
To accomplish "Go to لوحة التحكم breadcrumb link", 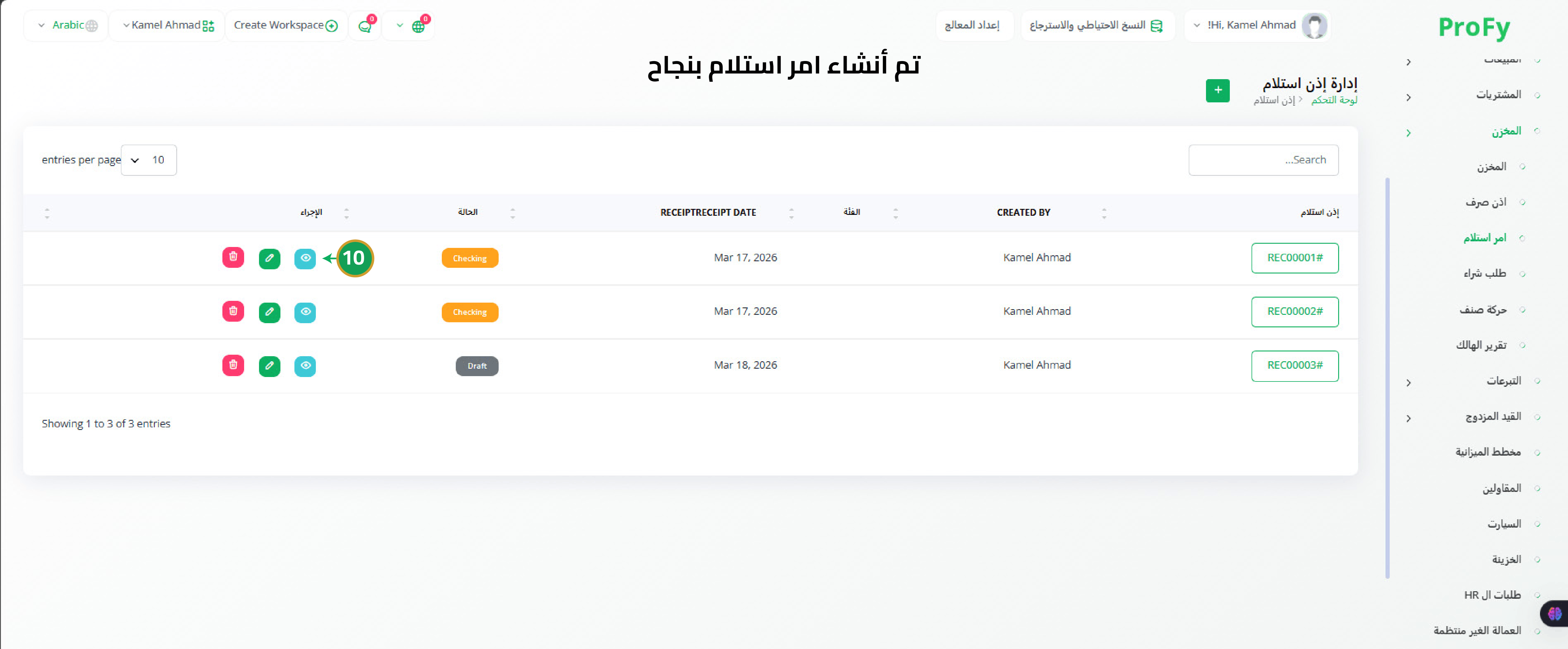I will click(x=1334, y=100).
